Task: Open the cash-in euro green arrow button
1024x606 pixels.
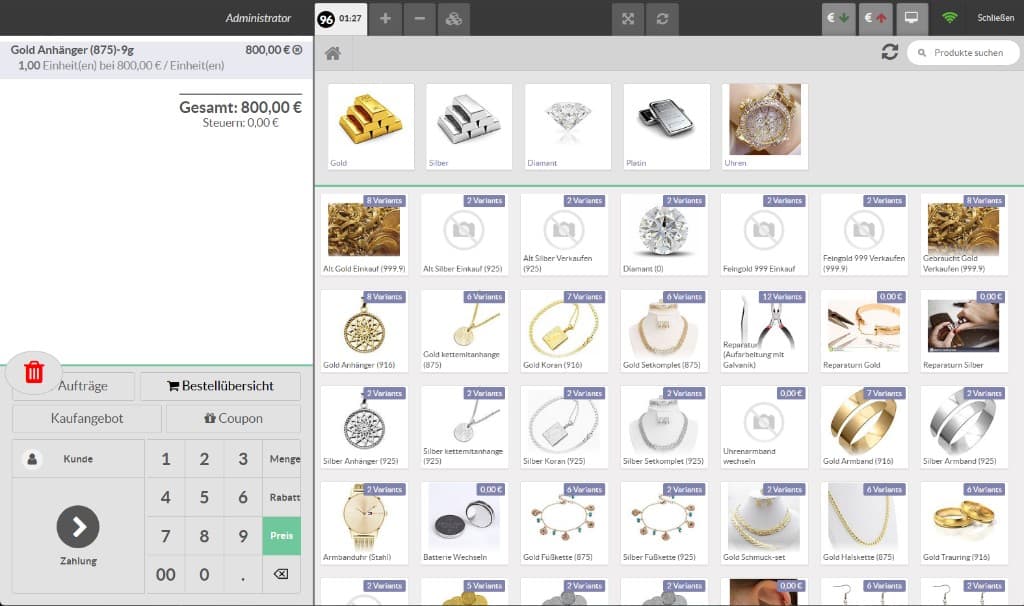Action: (x=838, y=18)
